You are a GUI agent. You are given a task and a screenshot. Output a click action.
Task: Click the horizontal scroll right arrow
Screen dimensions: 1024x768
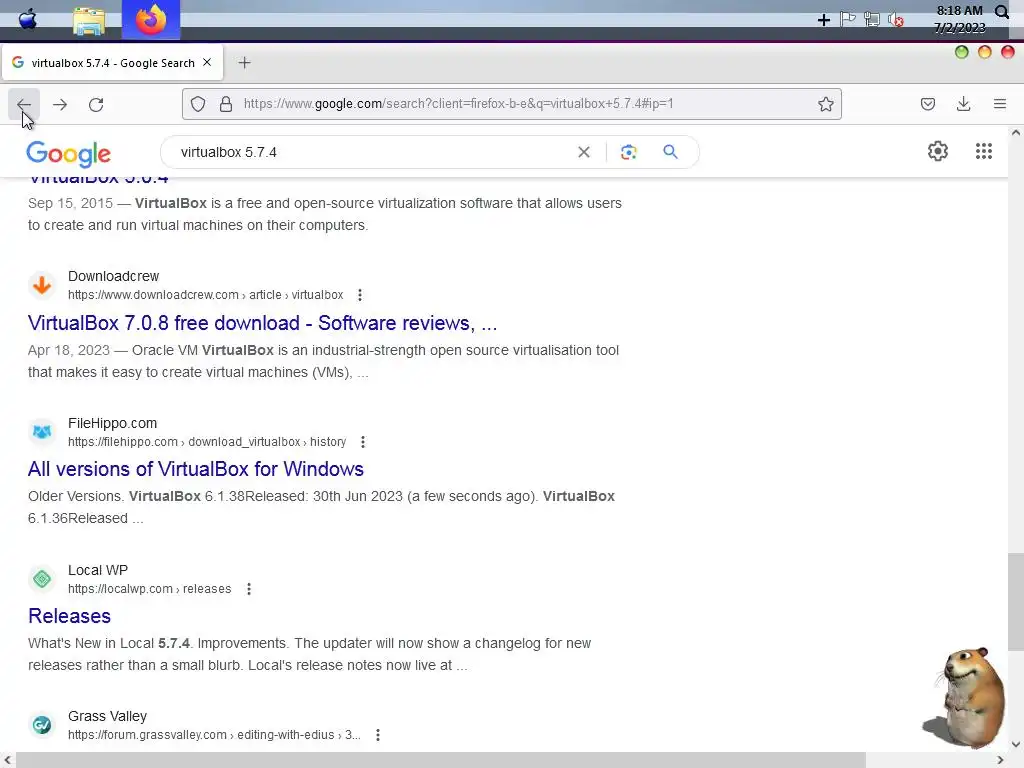(1000, 760)
